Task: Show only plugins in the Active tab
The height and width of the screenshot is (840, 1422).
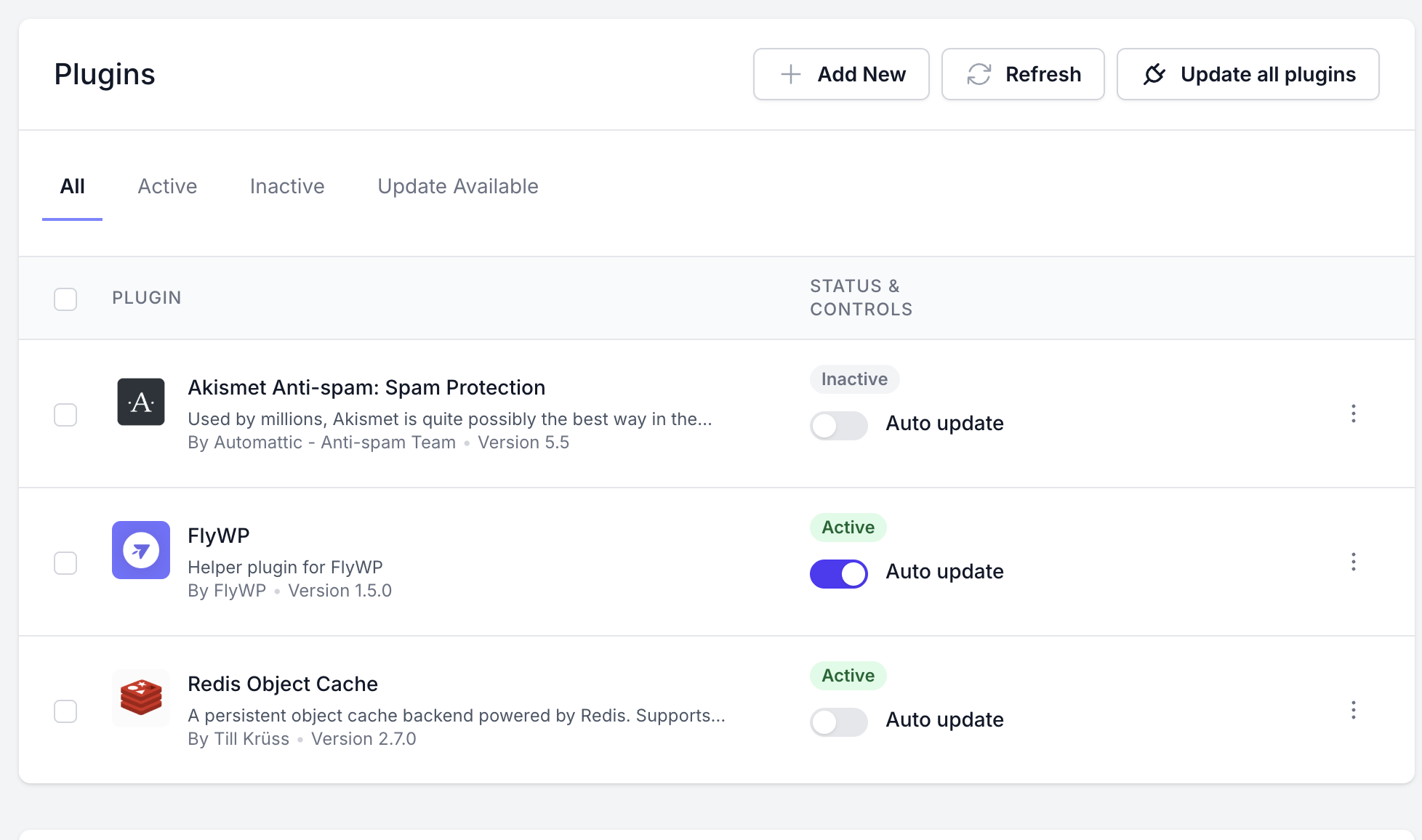Action: (167, 187)
